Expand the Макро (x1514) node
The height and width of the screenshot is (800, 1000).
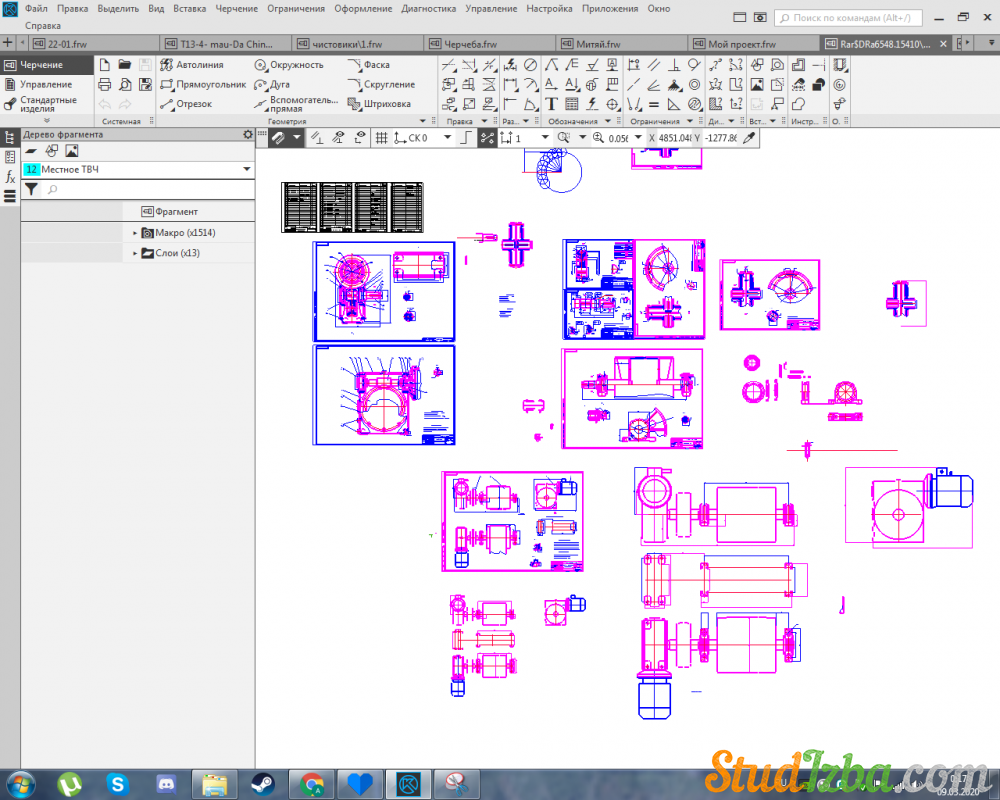pyautogui.click(x=135, y=233)
